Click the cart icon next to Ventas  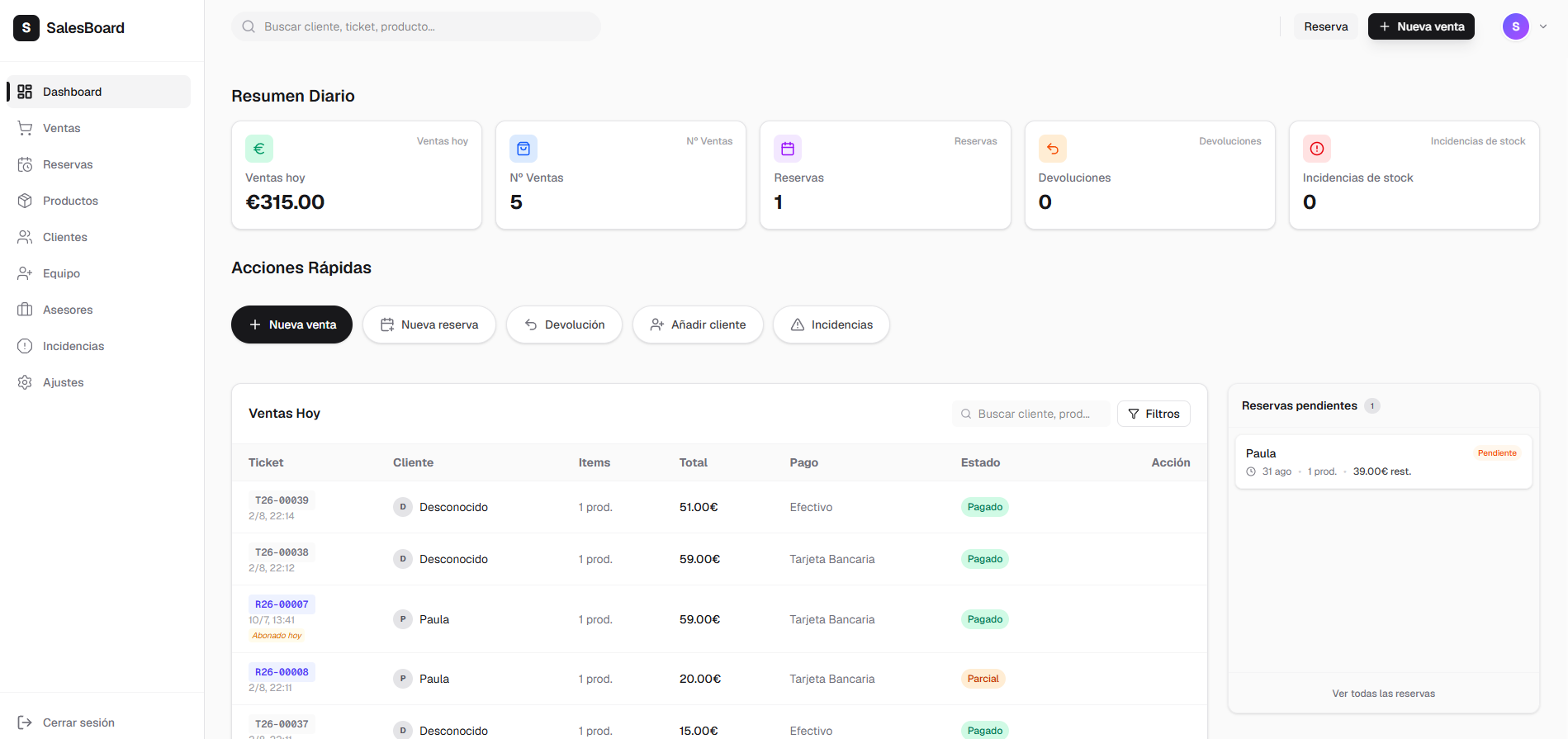pos(25,128)
